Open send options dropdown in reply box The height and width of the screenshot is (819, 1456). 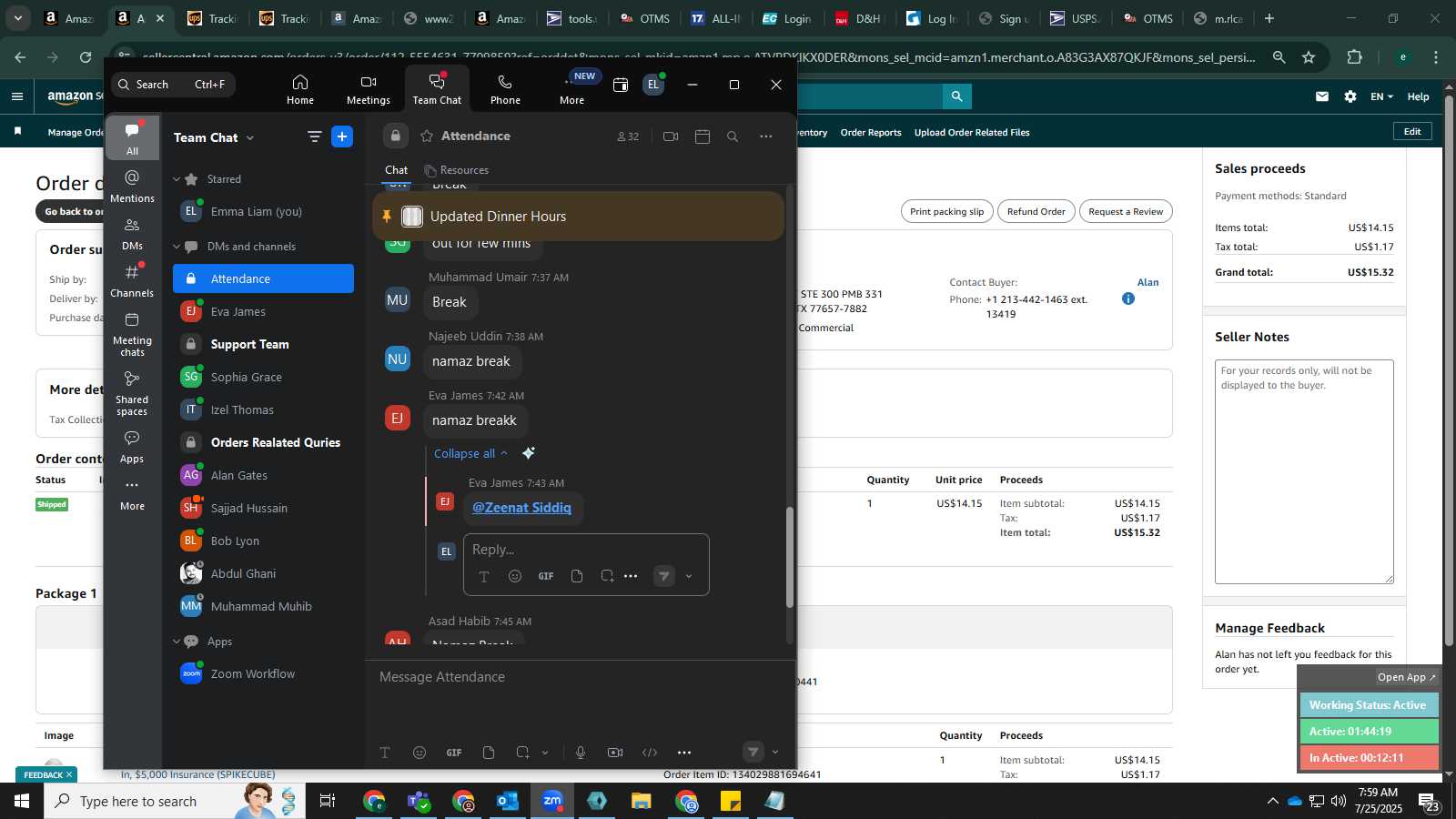689,576
